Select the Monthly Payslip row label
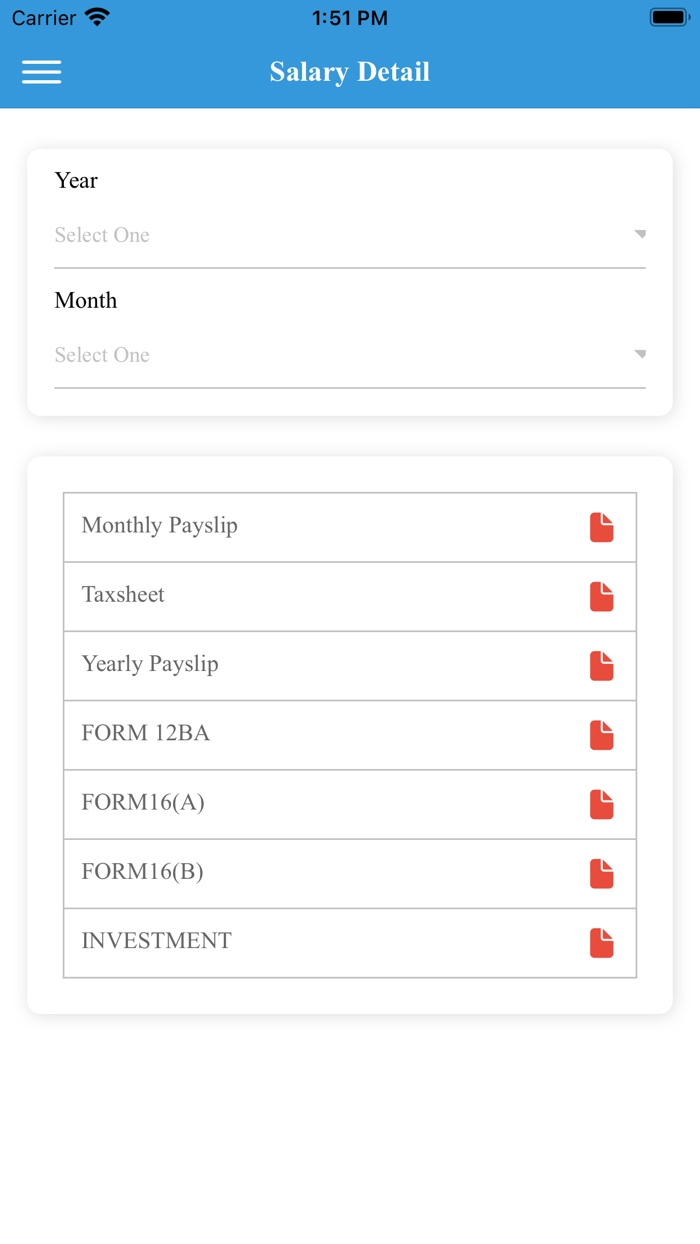The width and height of the screenshot is (700, 1244). click(x=160, y=526)
